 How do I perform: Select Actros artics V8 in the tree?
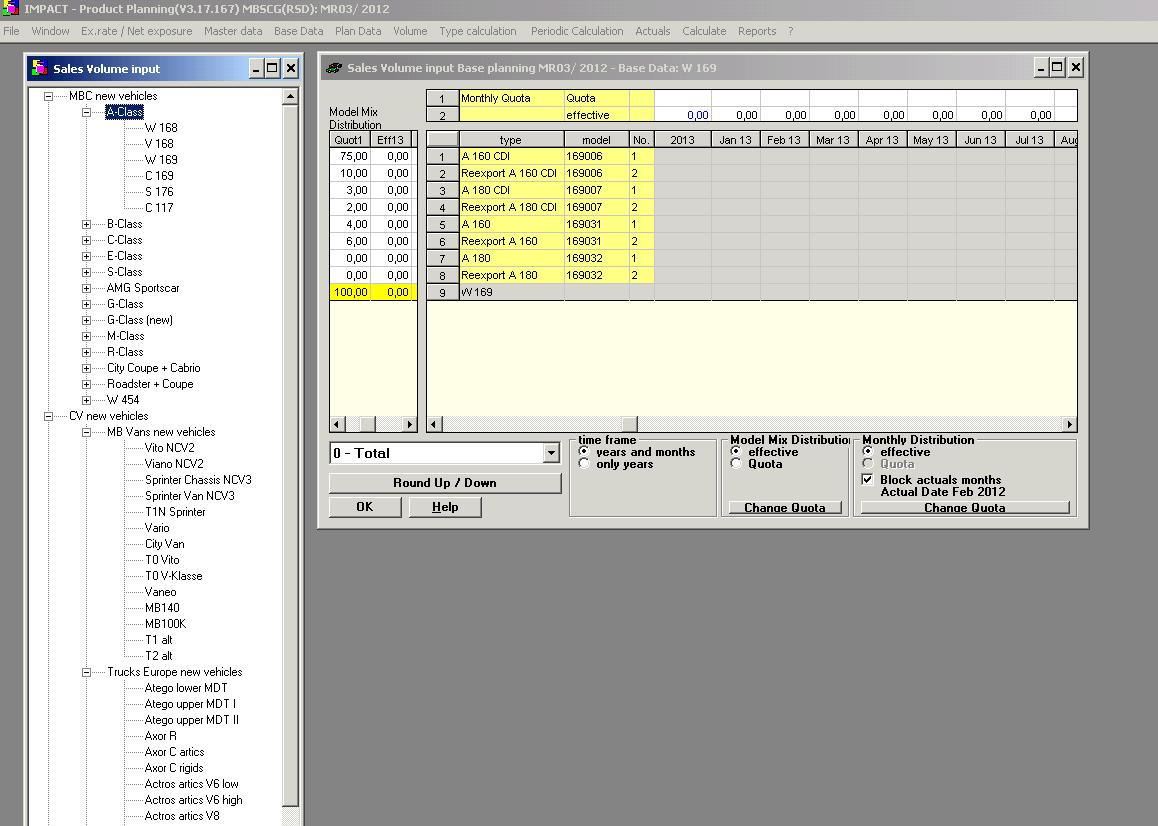[x=182, y=816]
